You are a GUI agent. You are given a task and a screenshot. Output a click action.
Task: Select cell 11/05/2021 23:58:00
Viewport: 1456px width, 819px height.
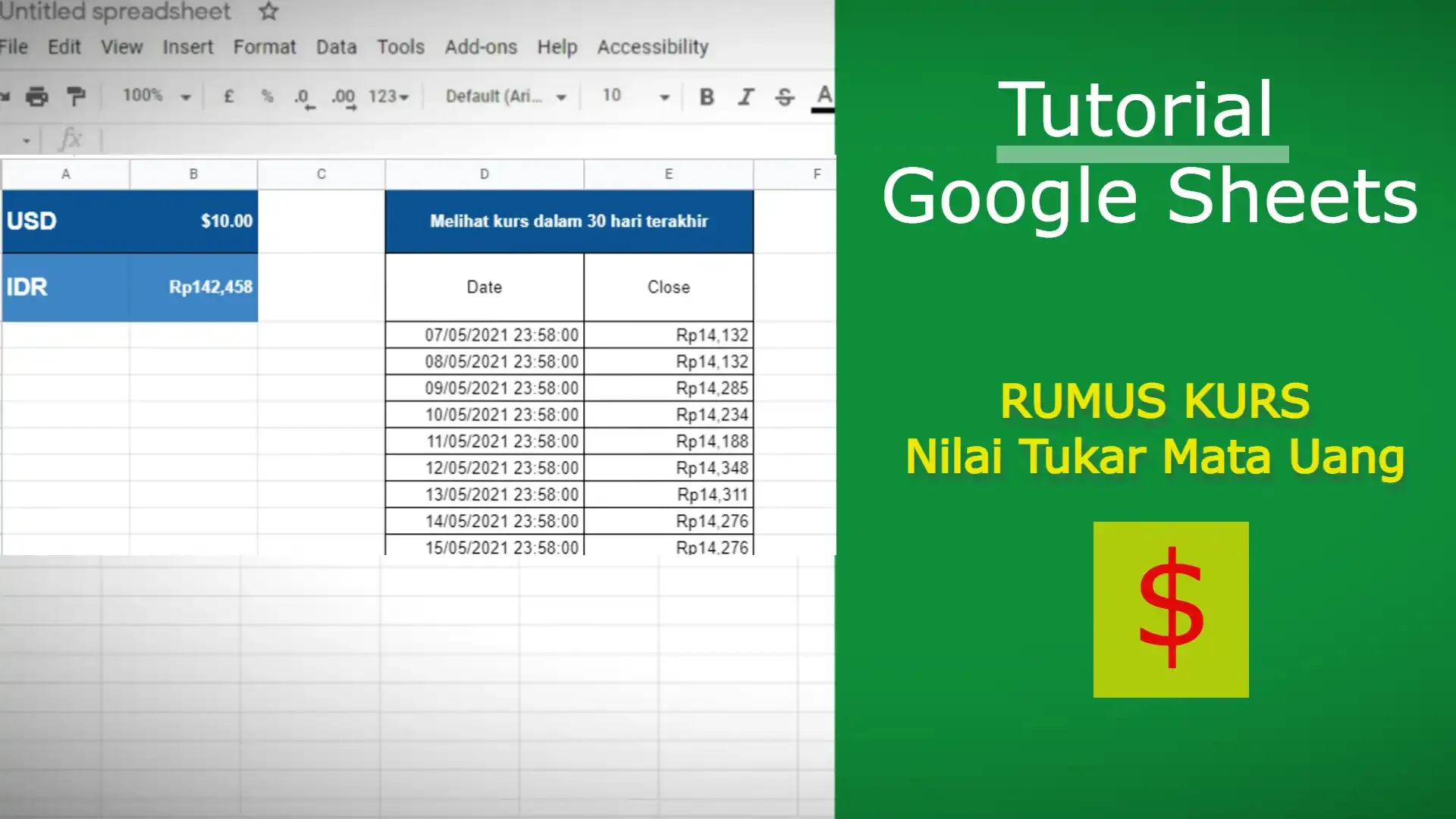click(485, 441)
